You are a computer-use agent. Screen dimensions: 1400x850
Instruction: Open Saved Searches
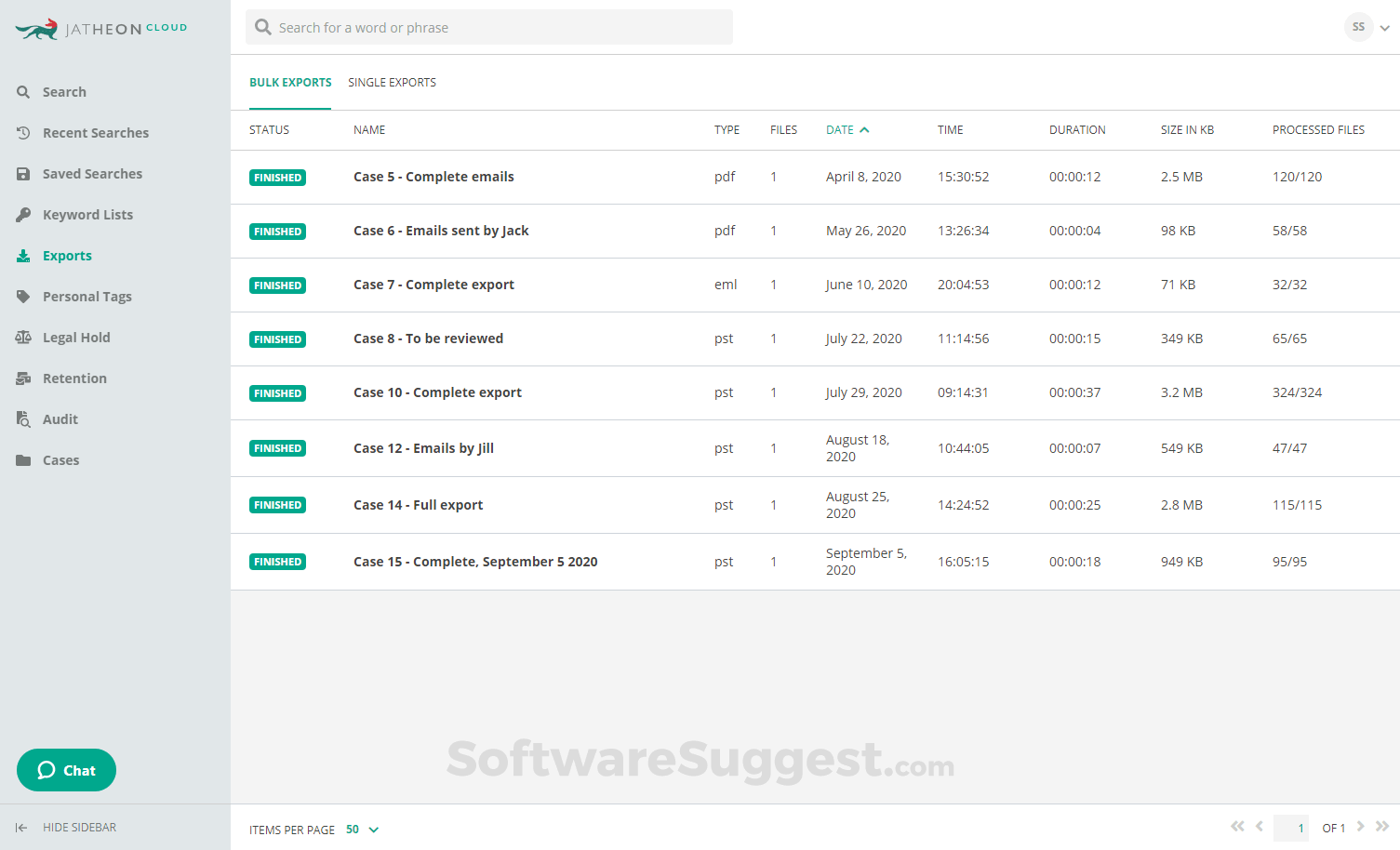point(92,173)
